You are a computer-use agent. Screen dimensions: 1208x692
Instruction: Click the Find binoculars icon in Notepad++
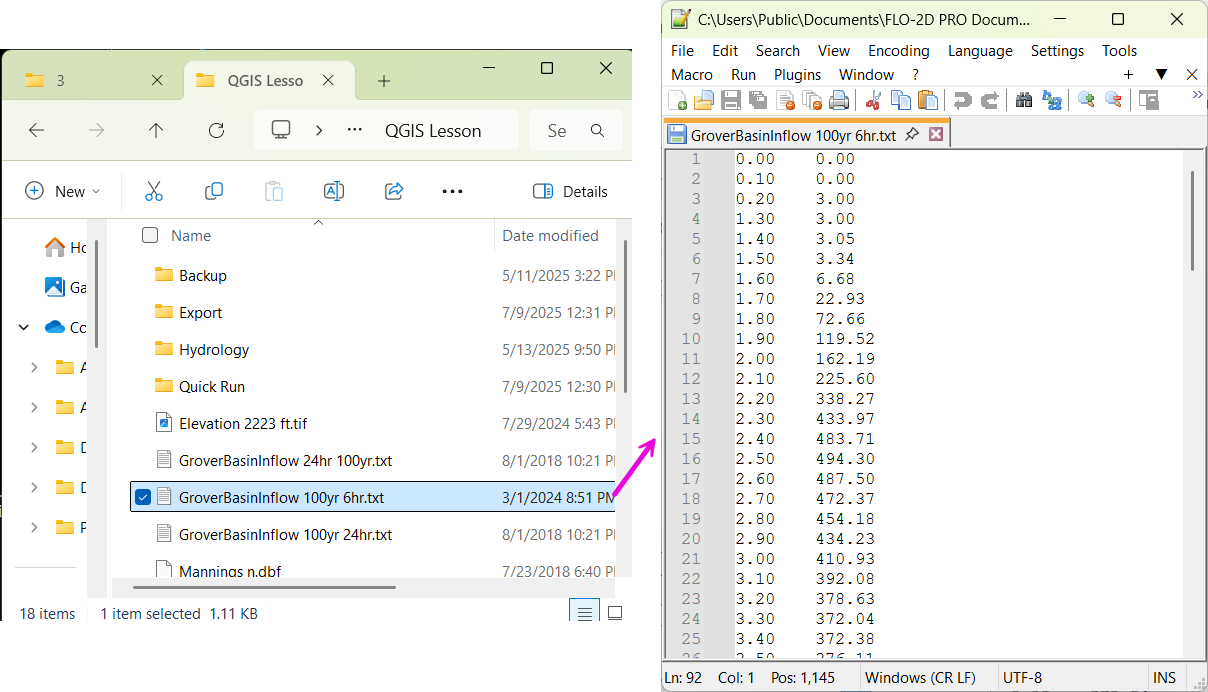[1023, 100]
